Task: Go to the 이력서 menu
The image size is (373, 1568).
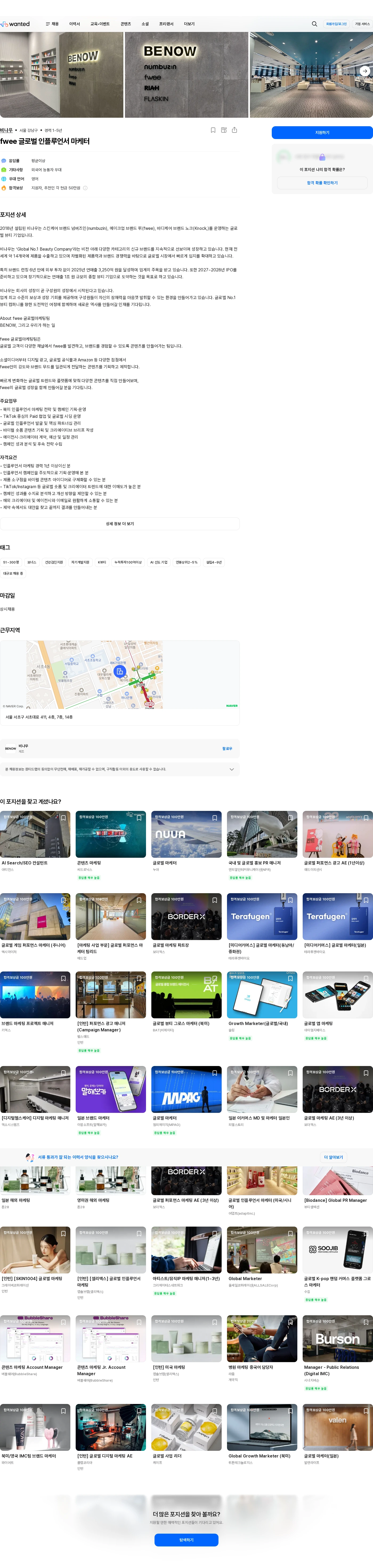Action: point(74,24)
